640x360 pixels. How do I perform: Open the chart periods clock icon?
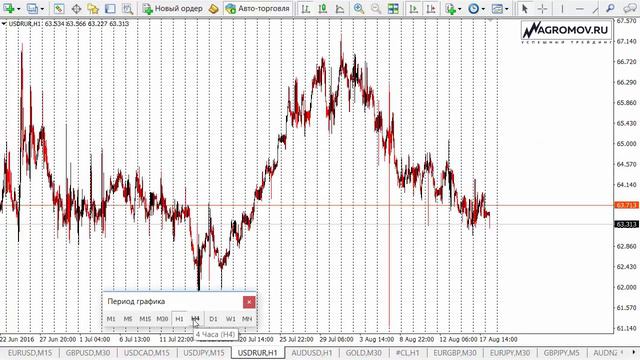(473, 8)
